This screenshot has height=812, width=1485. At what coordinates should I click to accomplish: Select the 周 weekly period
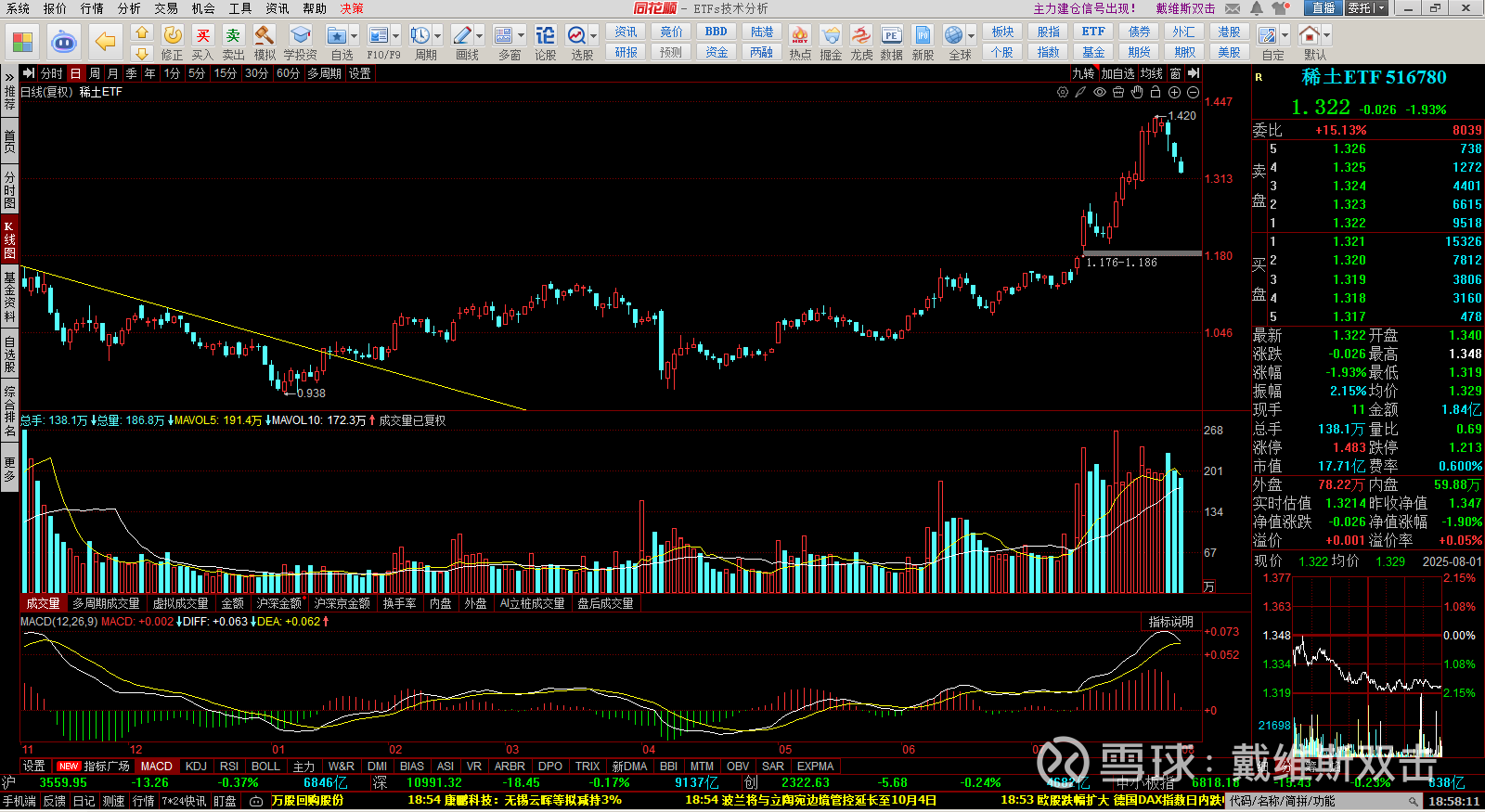95,73
